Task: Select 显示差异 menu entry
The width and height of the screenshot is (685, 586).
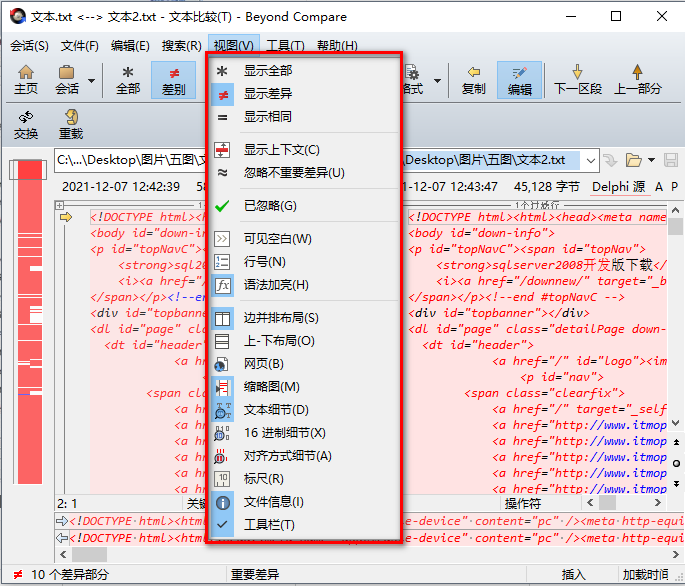Action: click(304, 94)
